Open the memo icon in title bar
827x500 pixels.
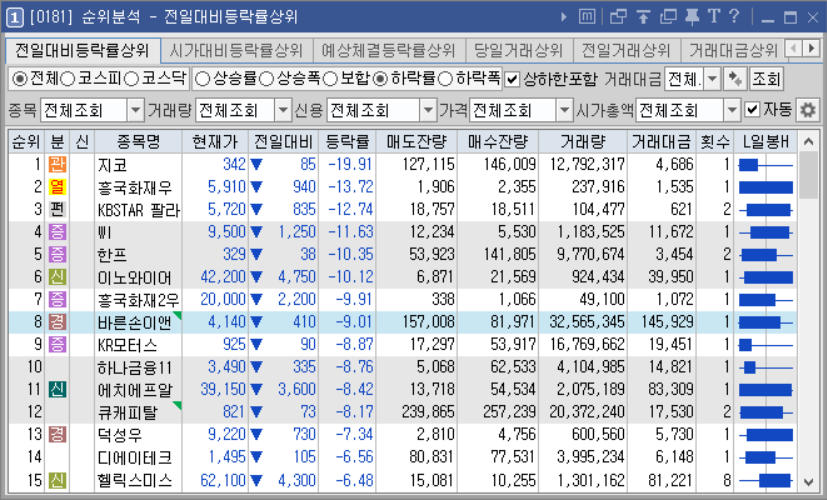point(586,17)
